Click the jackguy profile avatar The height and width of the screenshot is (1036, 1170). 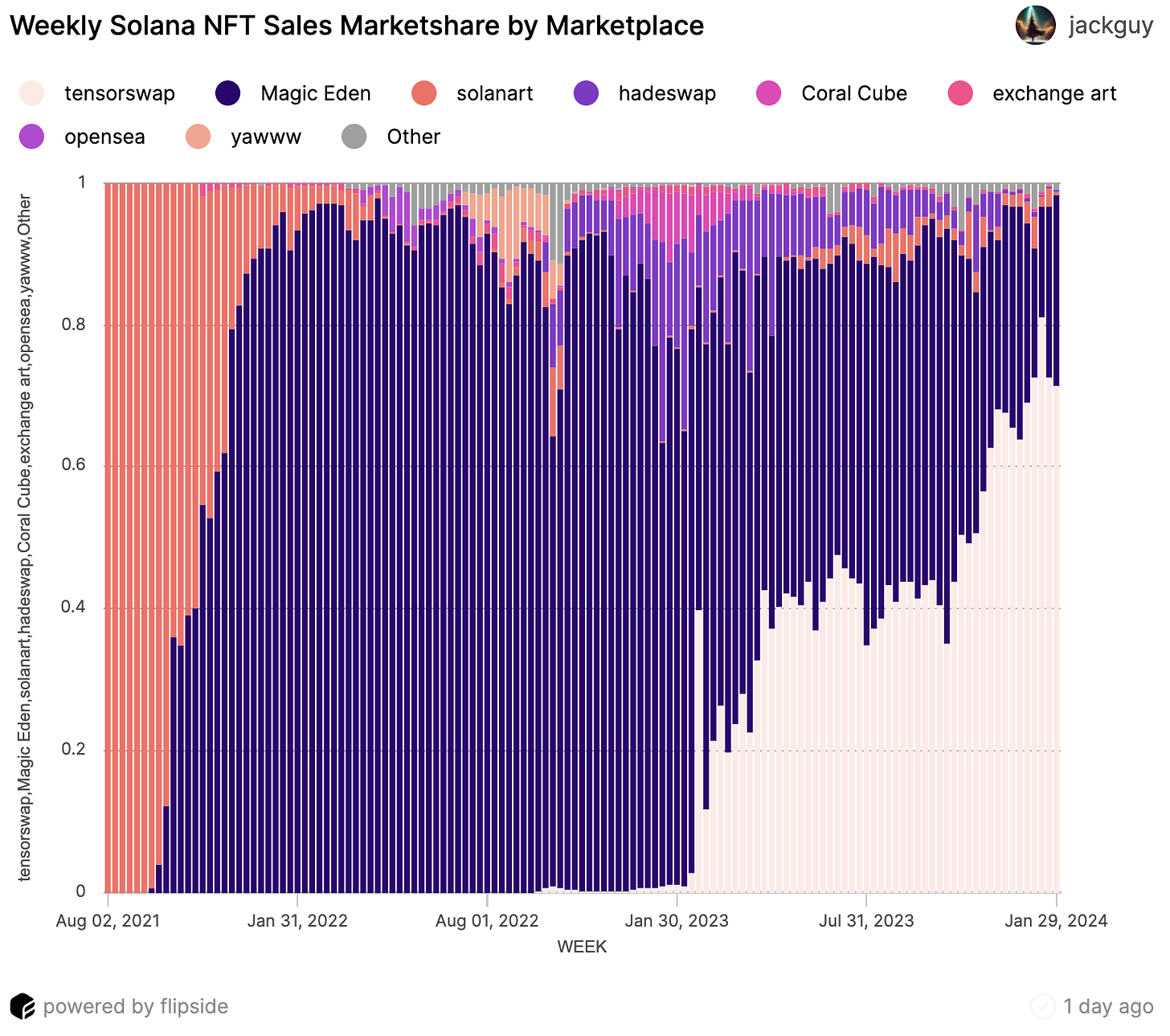[1035, 25]
